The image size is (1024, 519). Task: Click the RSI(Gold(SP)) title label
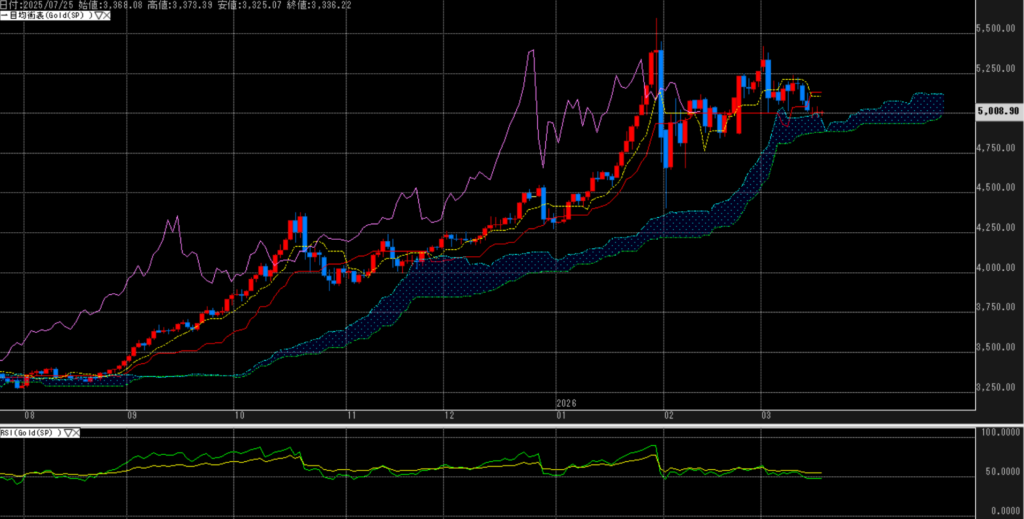[x=29, y=432]
